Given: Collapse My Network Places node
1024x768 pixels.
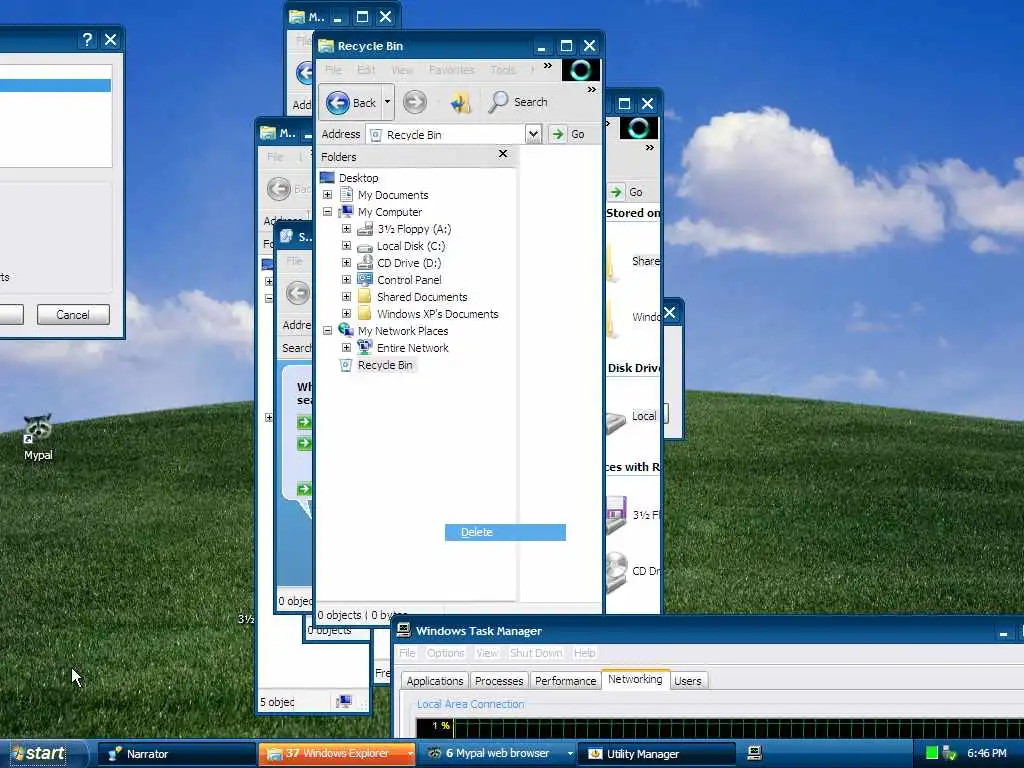Looking at the screenshot, I should [x=328, y=330].
